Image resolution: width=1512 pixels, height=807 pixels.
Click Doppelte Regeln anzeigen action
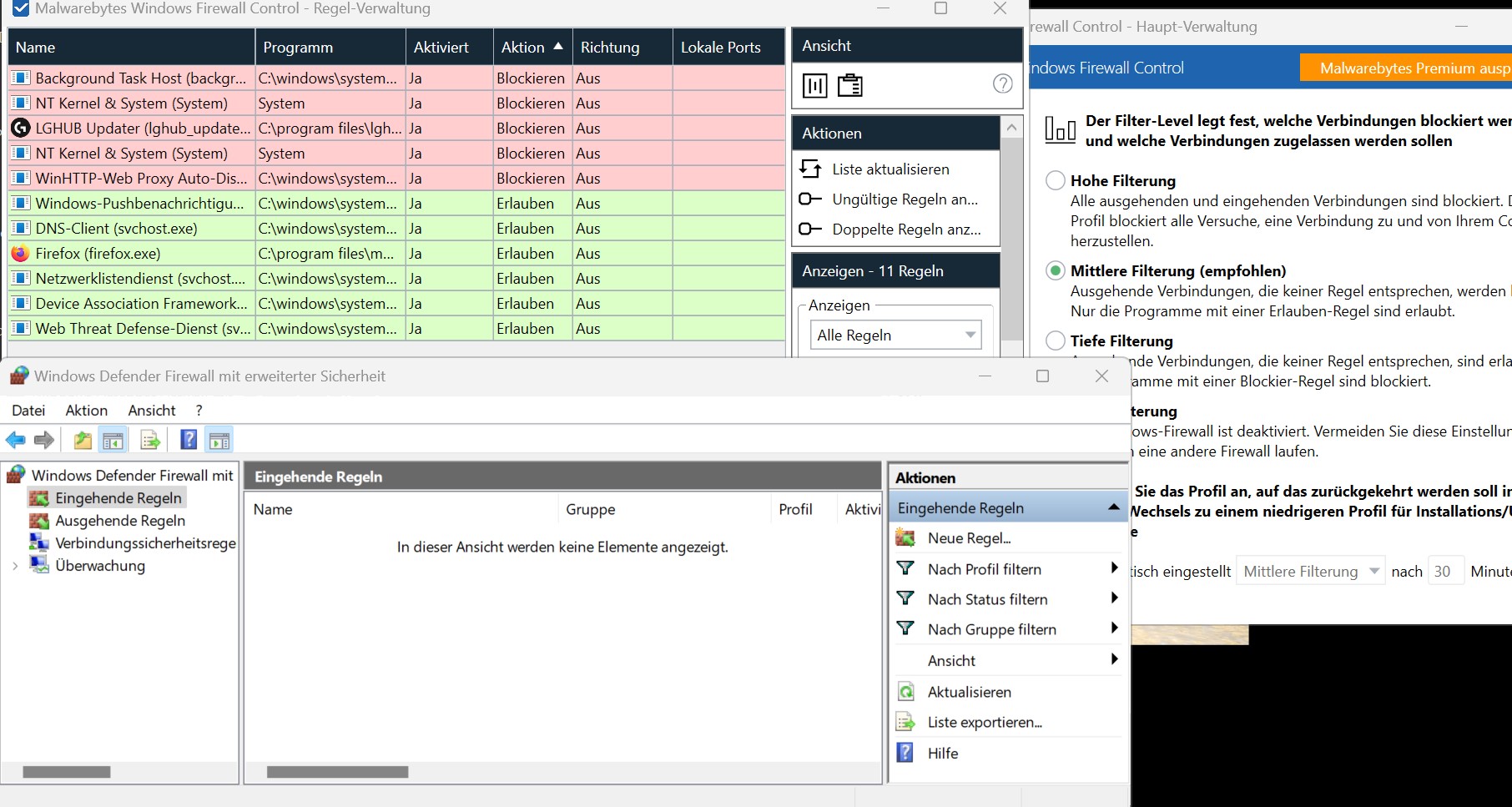906,229
